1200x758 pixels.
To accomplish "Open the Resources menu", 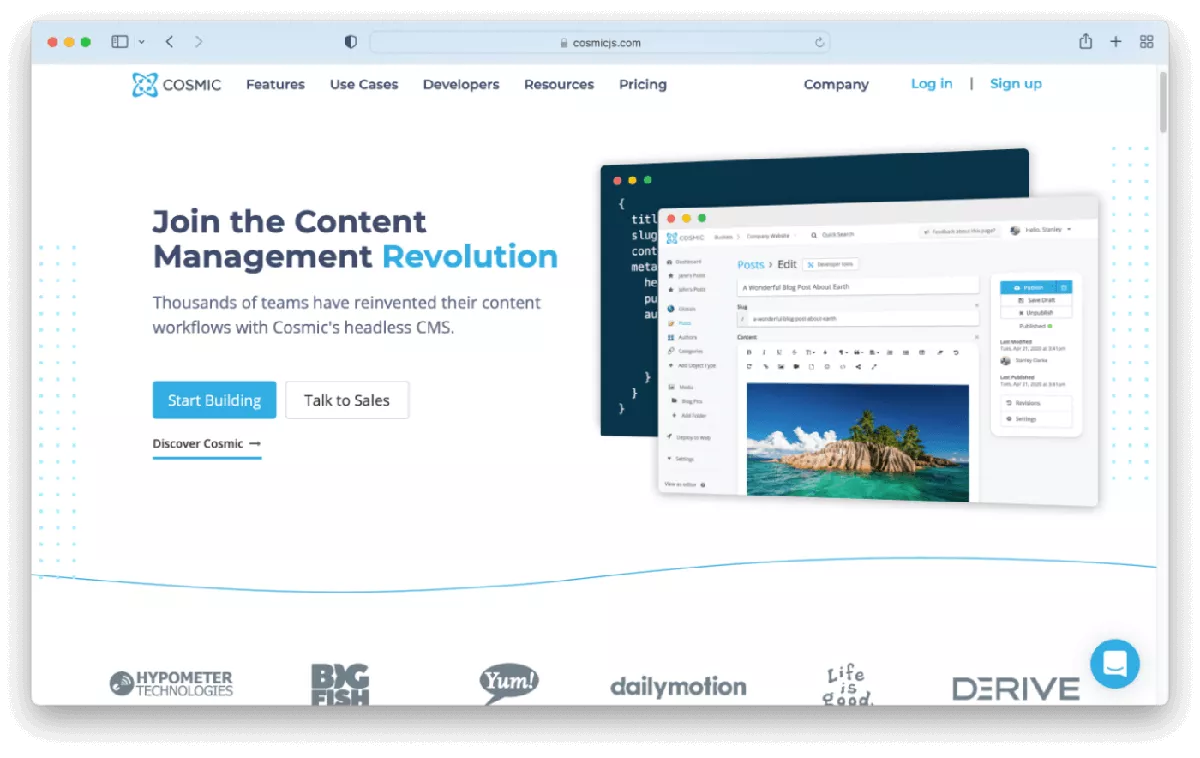I will (559, 85).
